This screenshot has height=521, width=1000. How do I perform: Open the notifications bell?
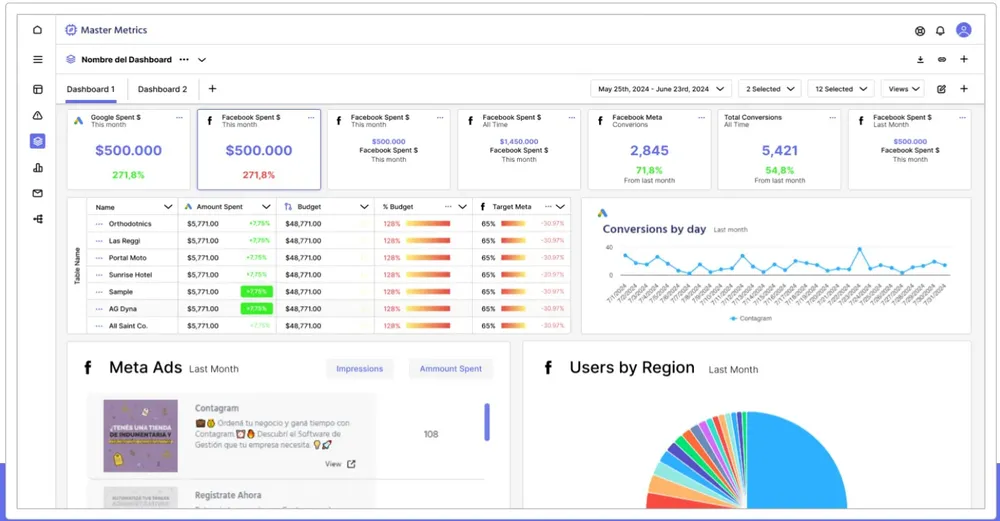click(940, 31)
